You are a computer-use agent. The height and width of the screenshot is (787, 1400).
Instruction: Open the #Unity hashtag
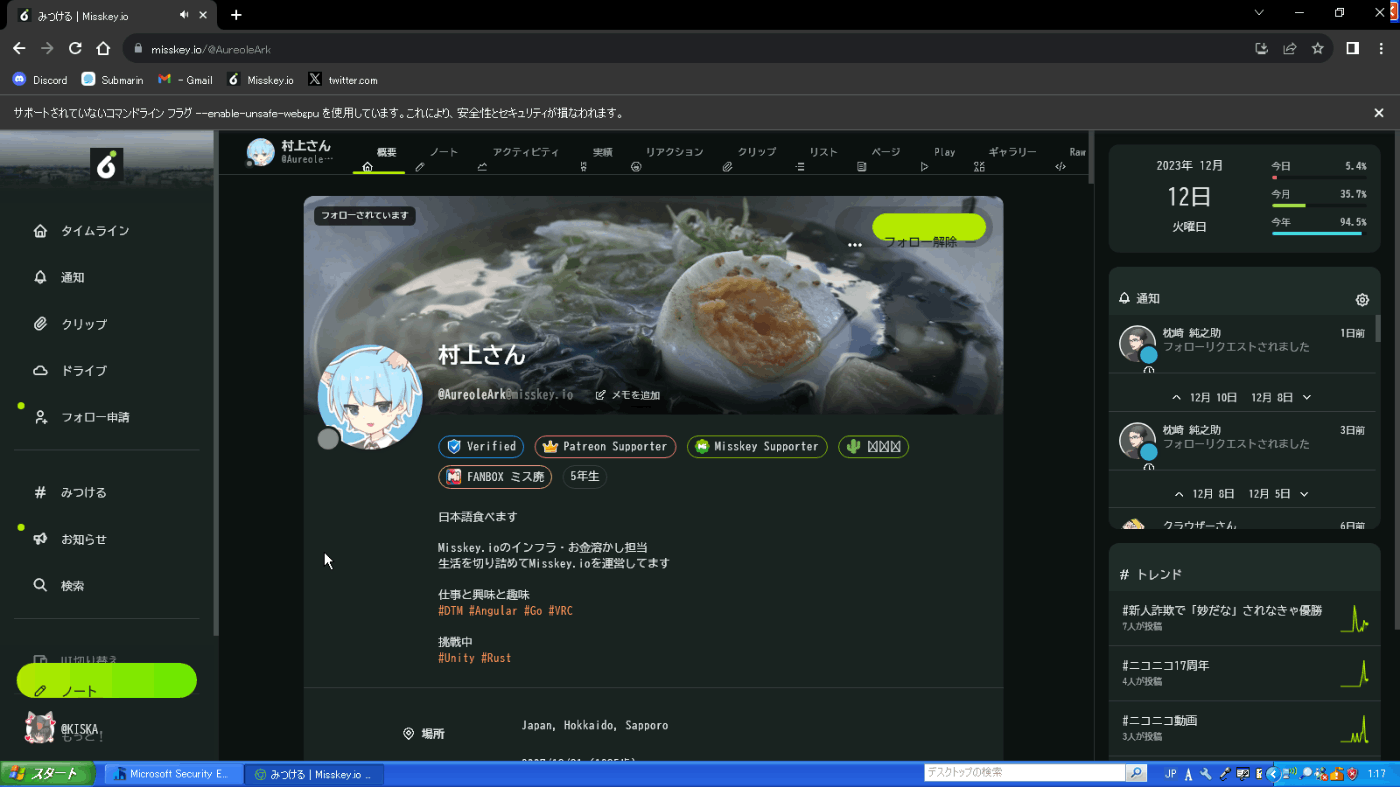click(x=457, y=657)
